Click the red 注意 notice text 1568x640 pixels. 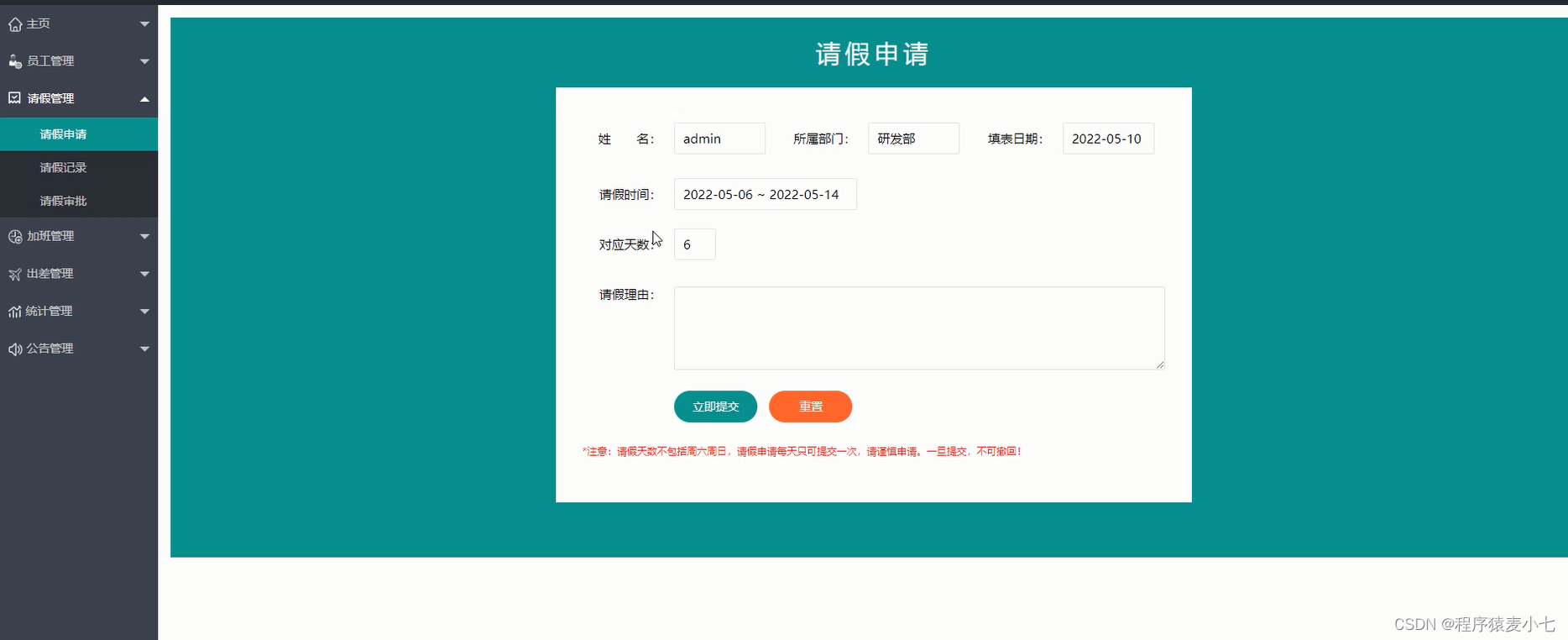802,452
